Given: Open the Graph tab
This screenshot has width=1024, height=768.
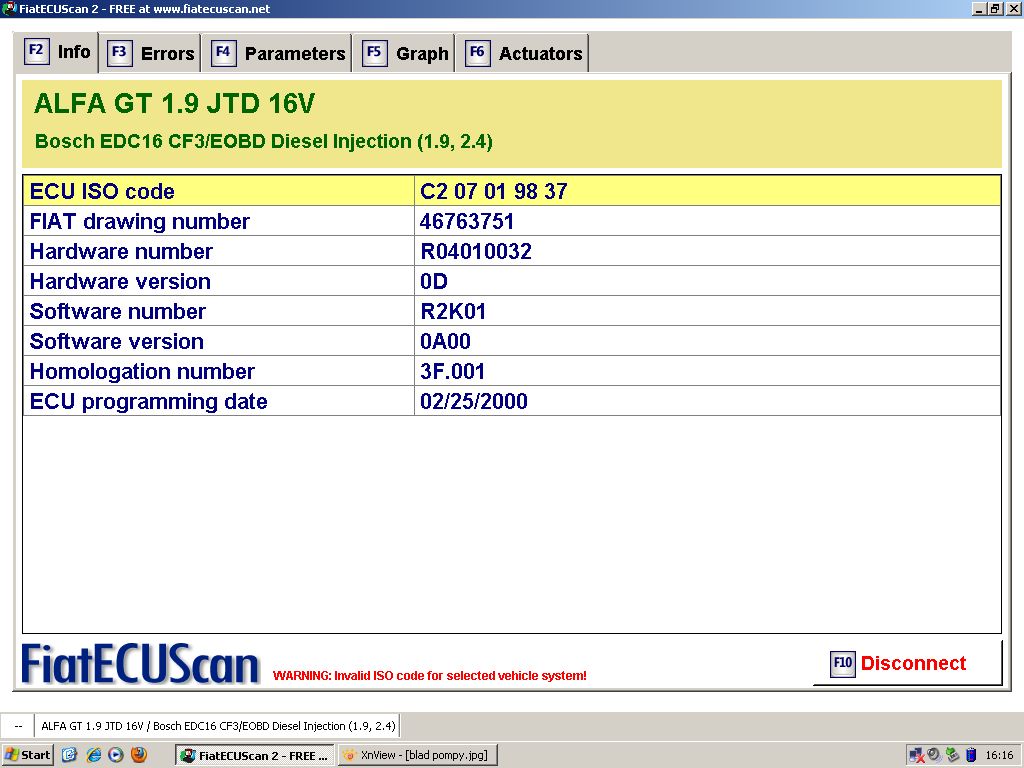Looking at the screenshot, I should coord(404,53).
